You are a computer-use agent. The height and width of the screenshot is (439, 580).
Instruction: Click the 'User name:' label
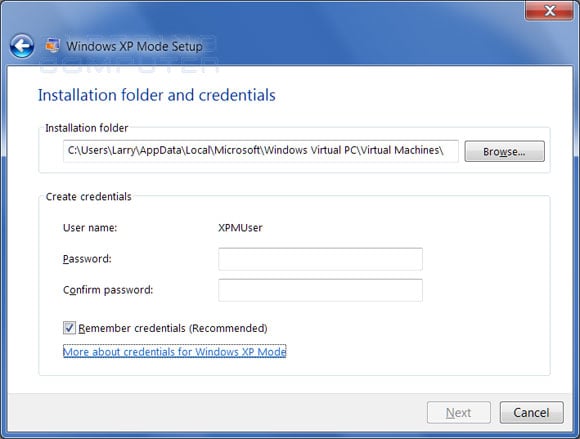(x=90, y=227)
